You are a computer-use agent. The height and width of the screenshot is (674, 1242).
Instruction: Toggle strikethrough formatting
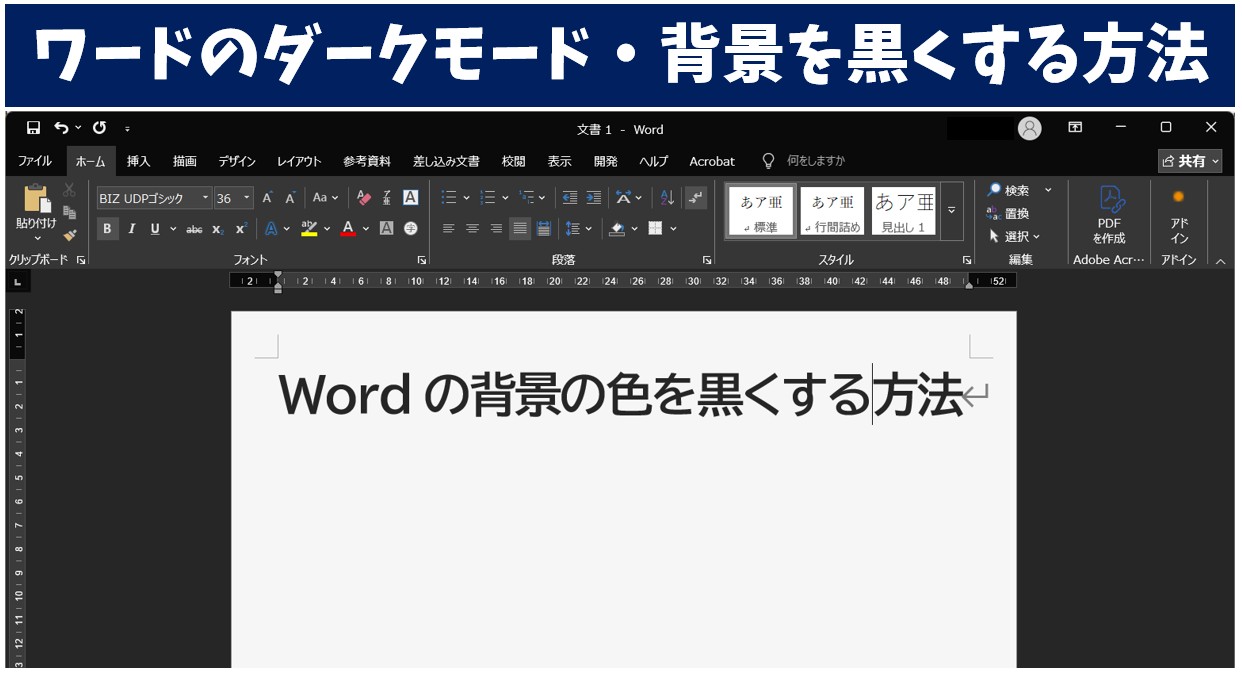click(195, 229)
